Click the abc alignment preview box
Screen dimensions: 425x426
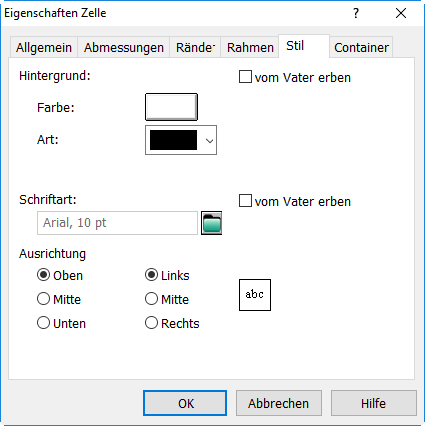pos(255,295)
